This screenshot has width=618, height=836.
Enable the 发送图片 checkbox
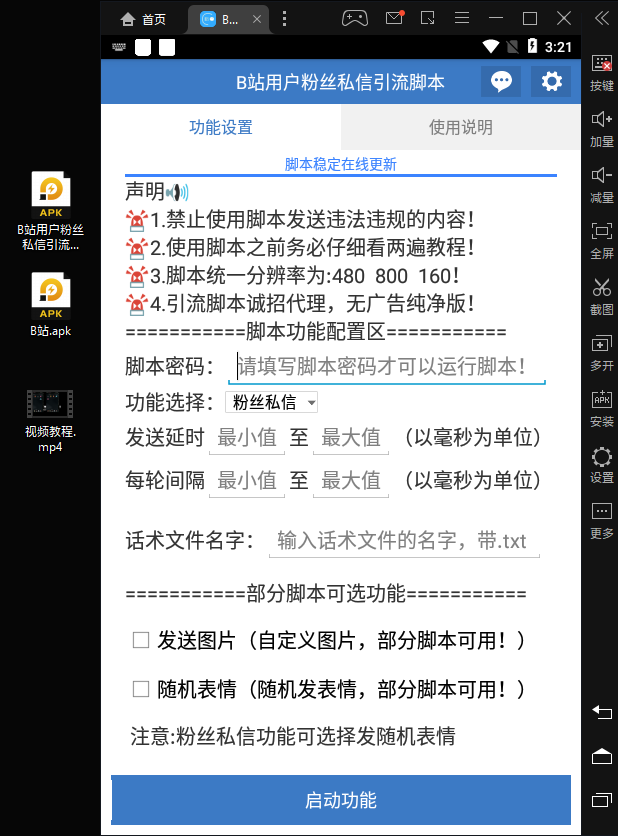(x=141, y=640)
